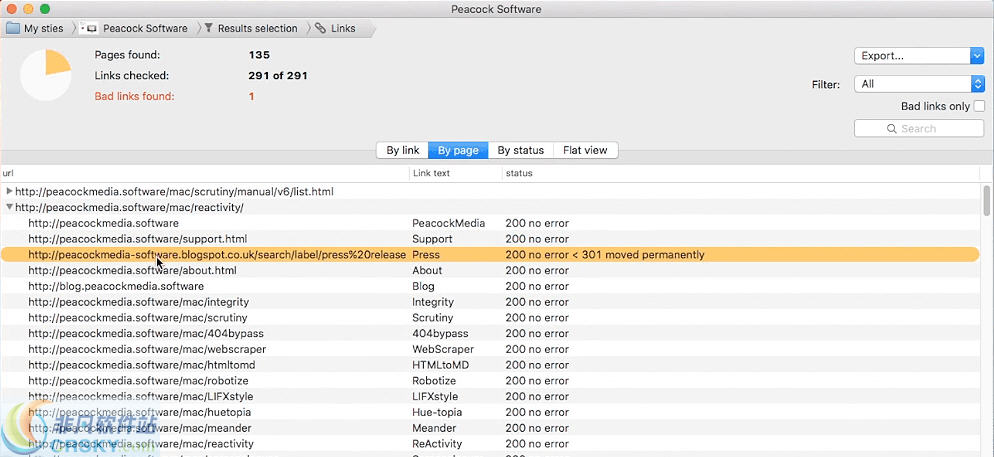Click the links pie chart
The image size is (994, 457).
click(45, 75)
